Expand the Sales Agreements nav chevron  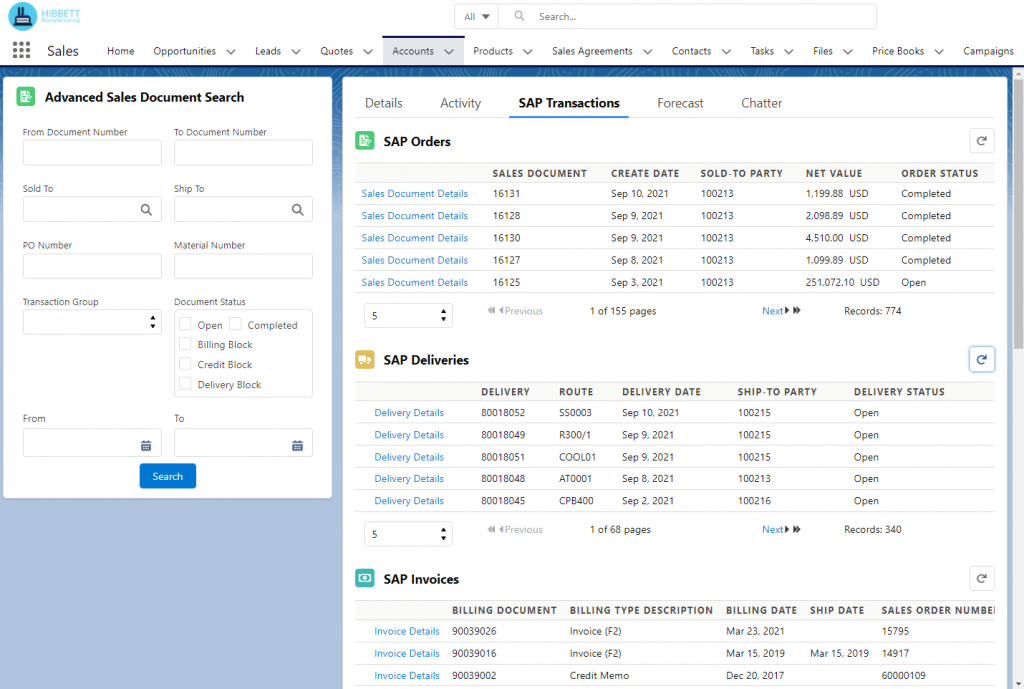pyautogui.click(x=647, y=52)
